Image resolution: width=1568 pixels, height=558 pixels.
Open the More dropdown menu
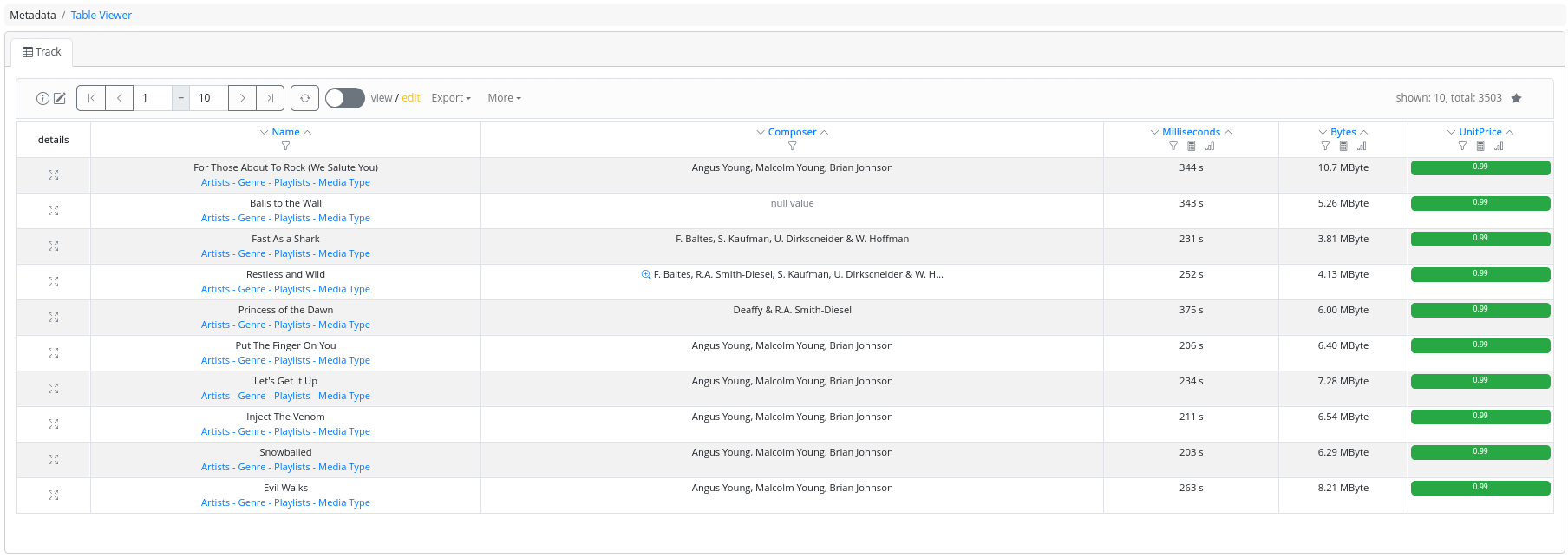[x=504, y=98]
